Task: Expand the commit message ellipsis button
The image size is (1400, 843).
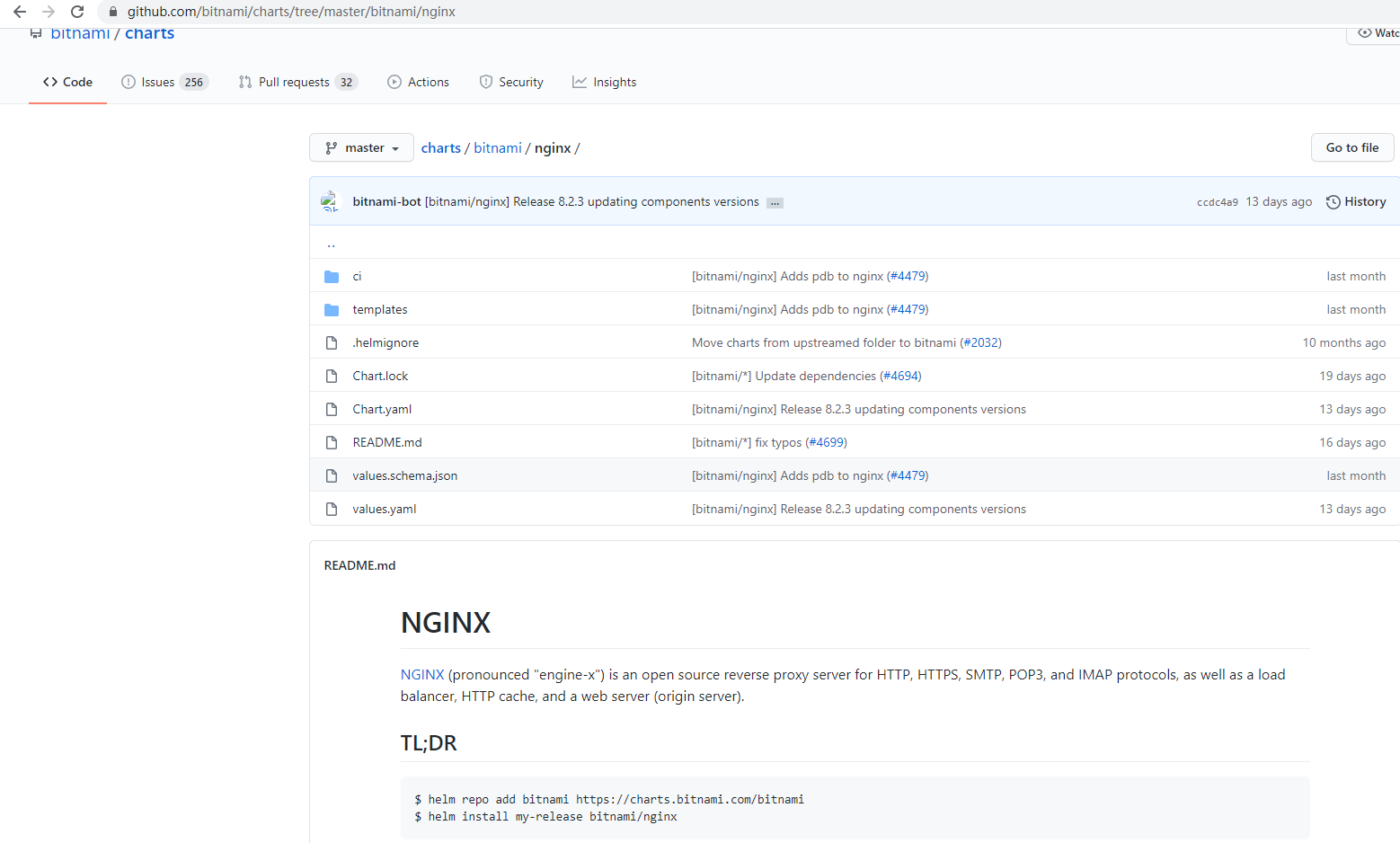Action: click(775, 203)
